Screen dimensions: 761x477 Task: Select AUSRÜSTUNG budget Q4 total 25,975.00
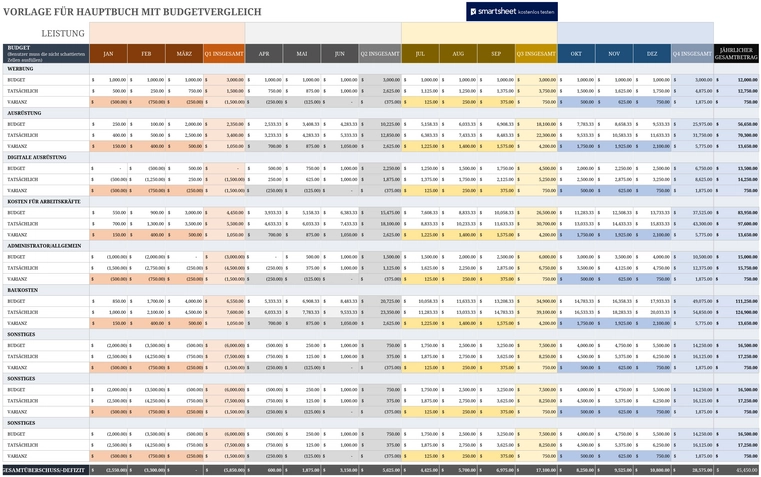(x=692, y=124)
